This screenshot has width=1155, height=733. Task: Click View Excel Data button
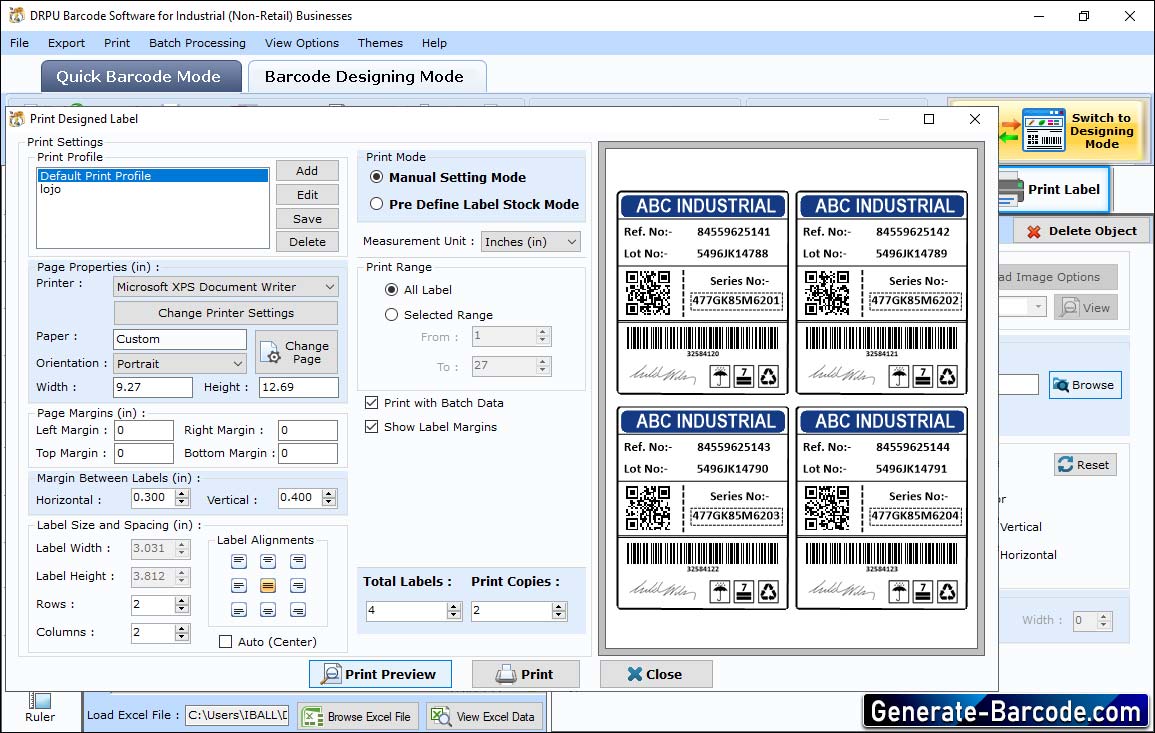[484, 717]
